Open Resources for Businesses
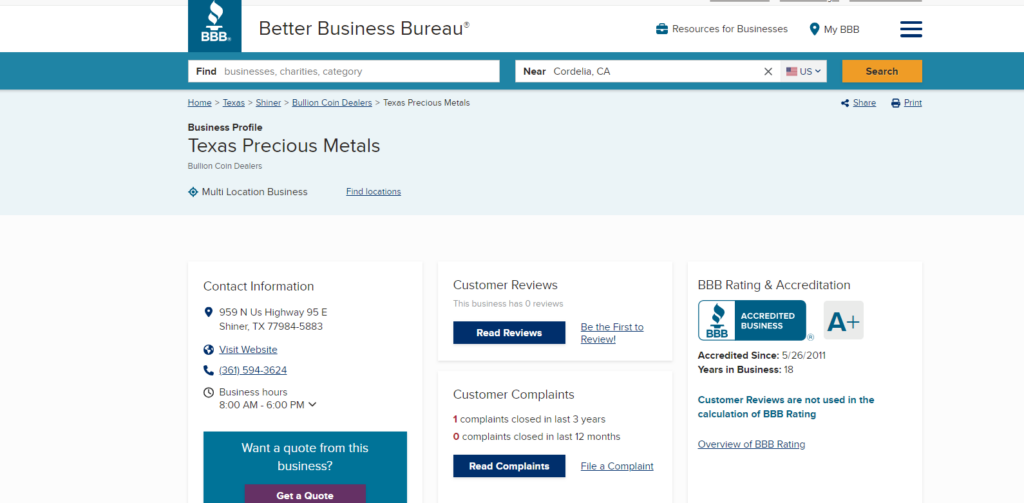The image size is (1024, 503). (729, 29)
